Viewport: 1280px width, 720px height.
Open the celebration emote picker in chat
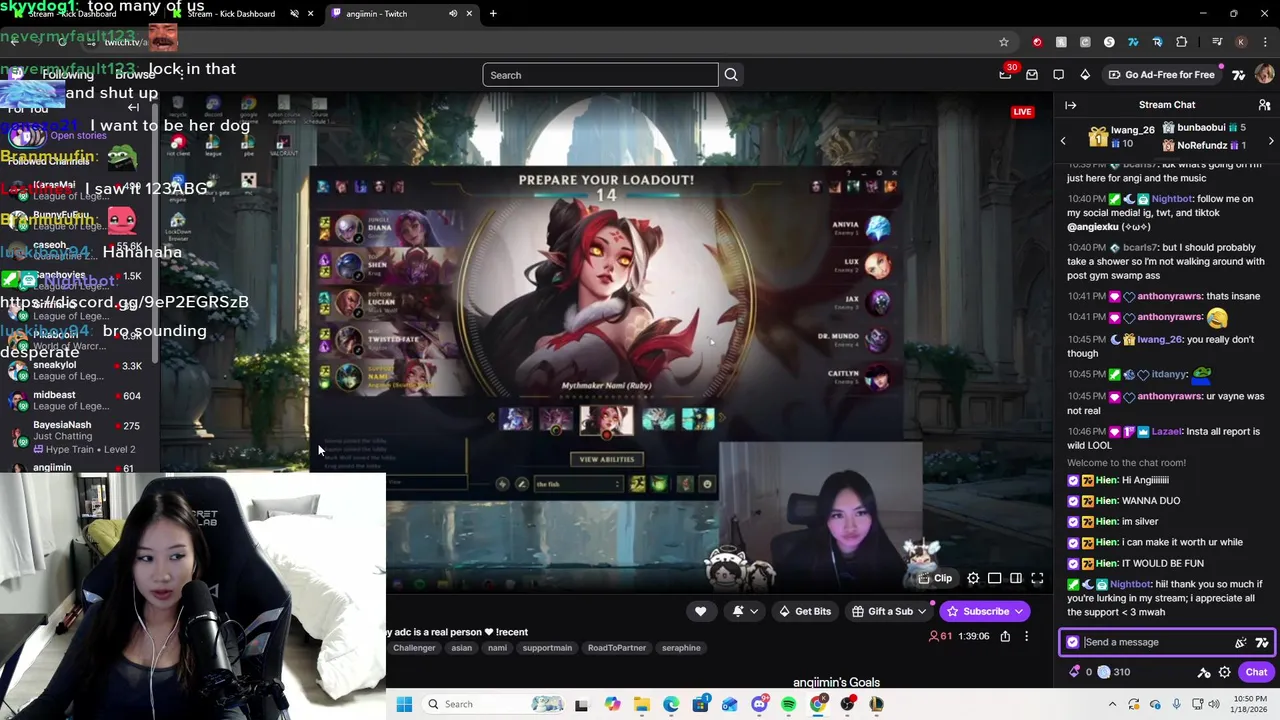pyautogui.click(x=1241, y=642)
